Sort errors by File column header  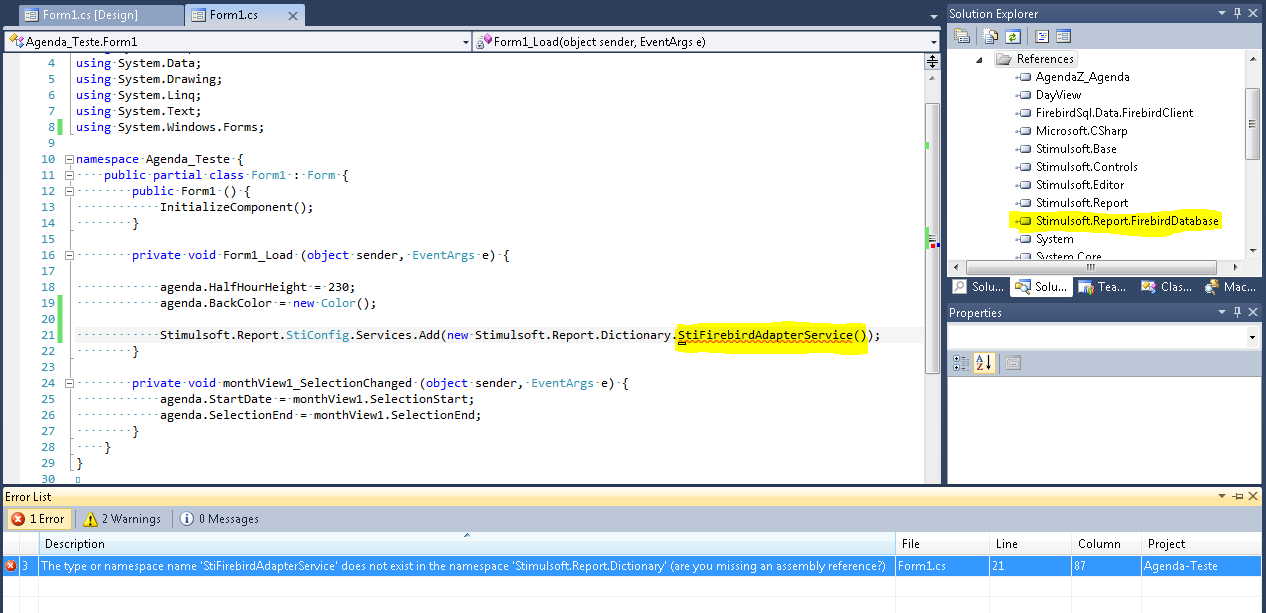(942, 544)
